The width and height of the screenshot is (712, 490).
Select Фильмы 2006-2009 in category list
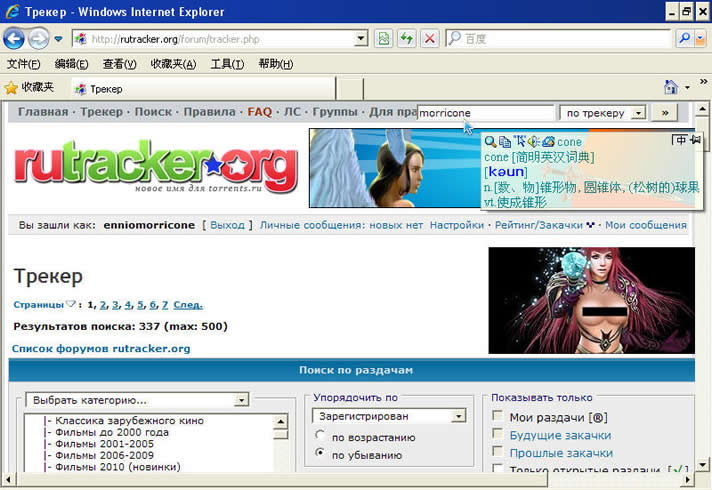tap(104, 455)
